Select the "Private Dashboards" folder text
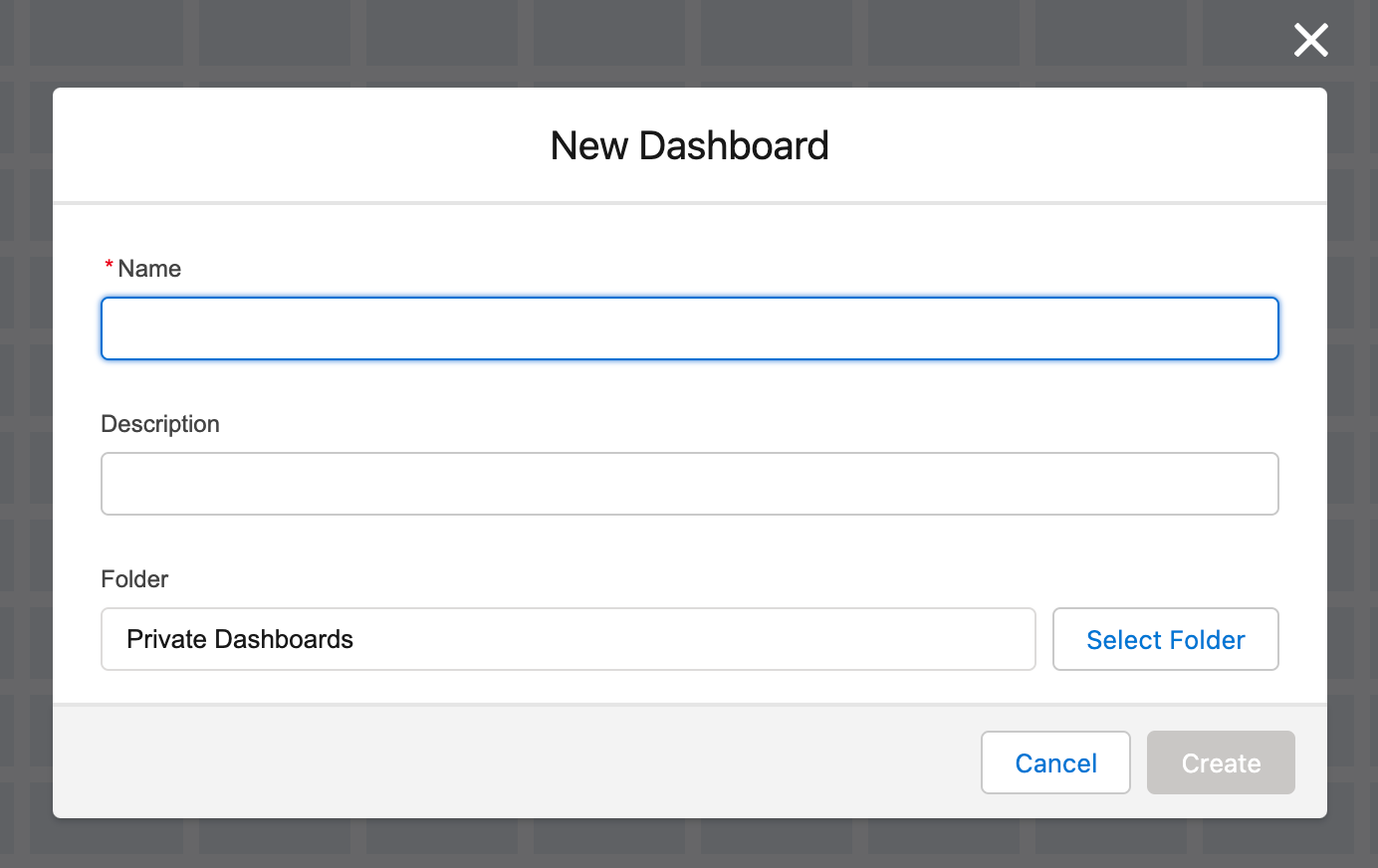The height and width of the screenshot is (868, 1378). pos(240,639)
